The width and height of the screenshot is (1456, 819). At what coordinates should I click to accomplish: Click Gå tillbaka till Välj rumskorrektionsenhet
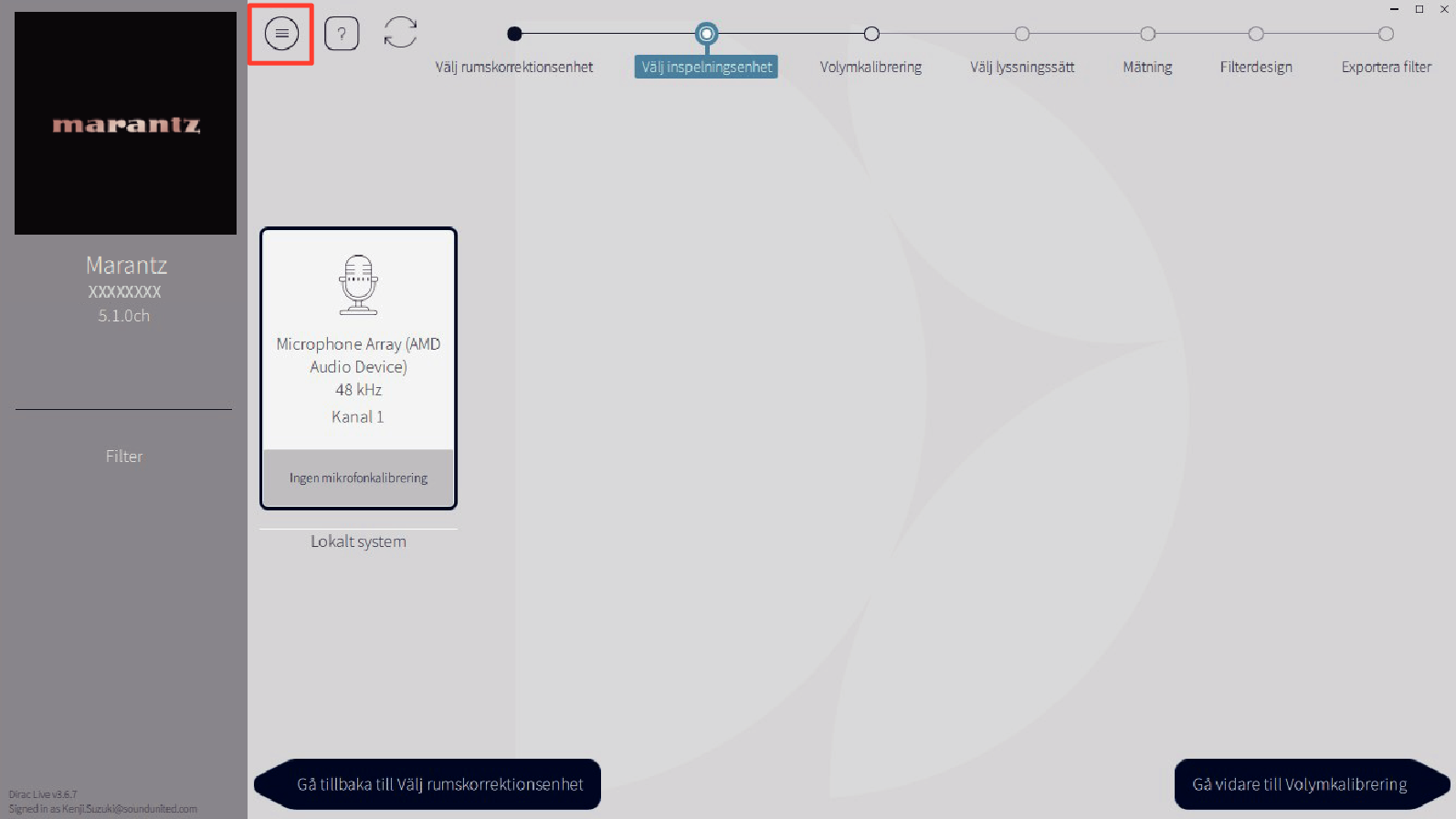tap(427, 784)
